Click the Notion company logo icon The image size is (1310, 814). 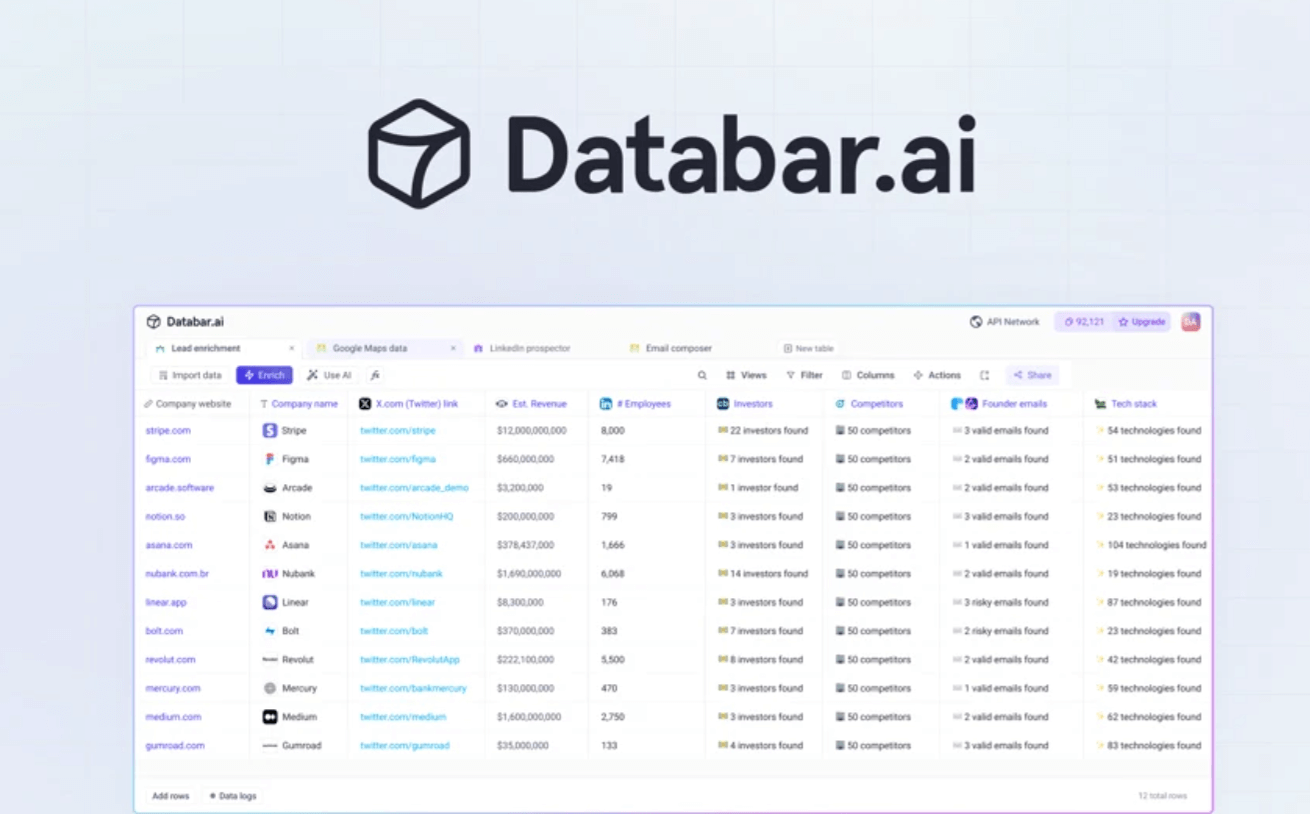pyautogui.click(x=270, y=516)
